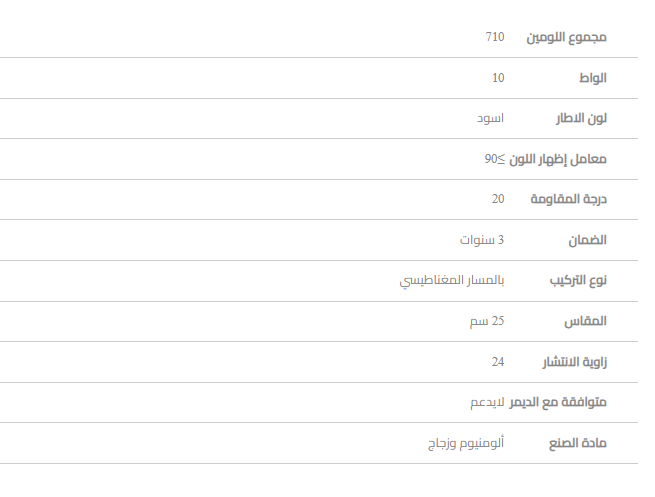Select the ≥90 color rendering value
This screenshot has width=655, height=497.
495,159
